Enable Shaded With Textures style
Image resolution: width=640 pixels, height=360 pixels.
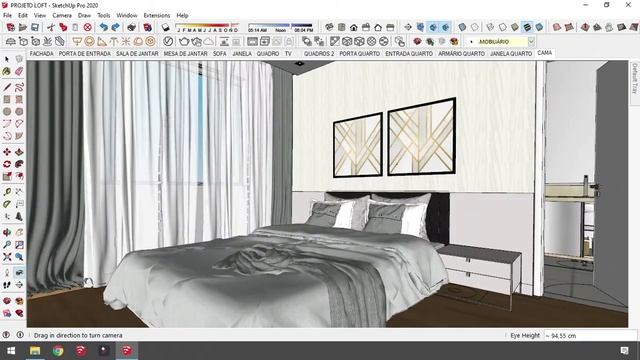tap(527, 27)
